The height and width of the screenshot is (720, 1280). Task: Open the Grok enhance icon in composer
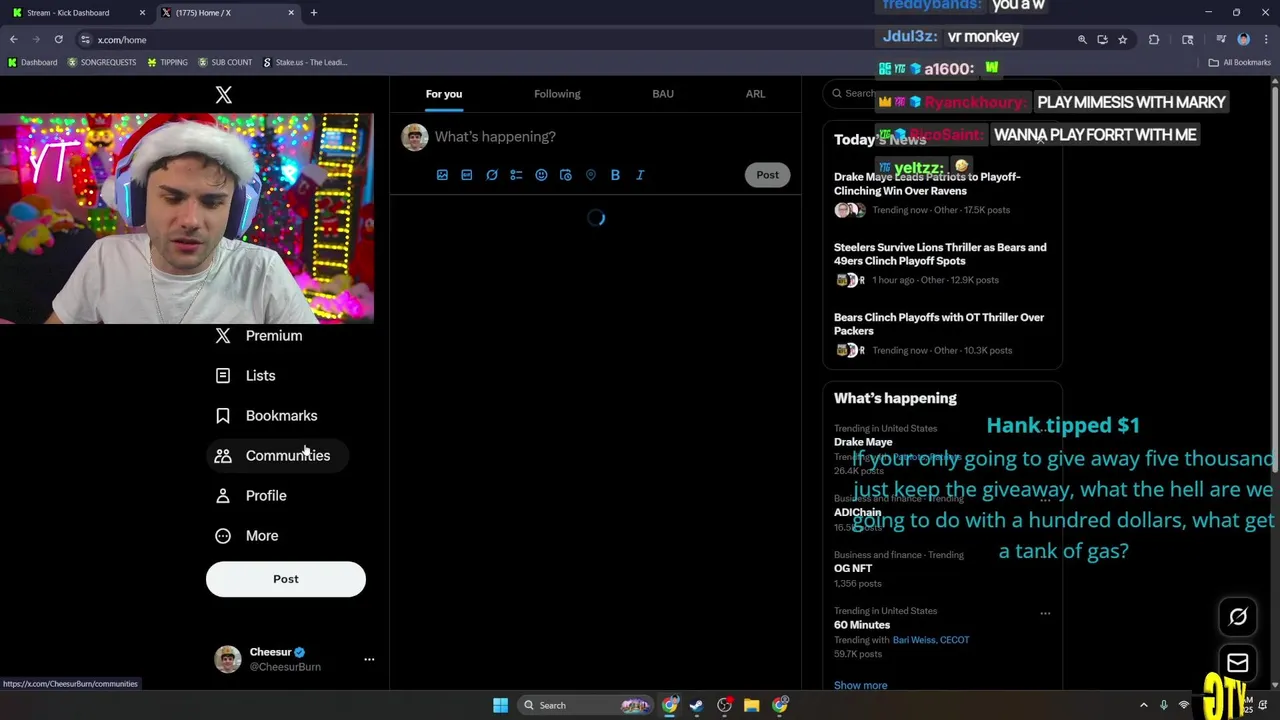coord(492,175)
